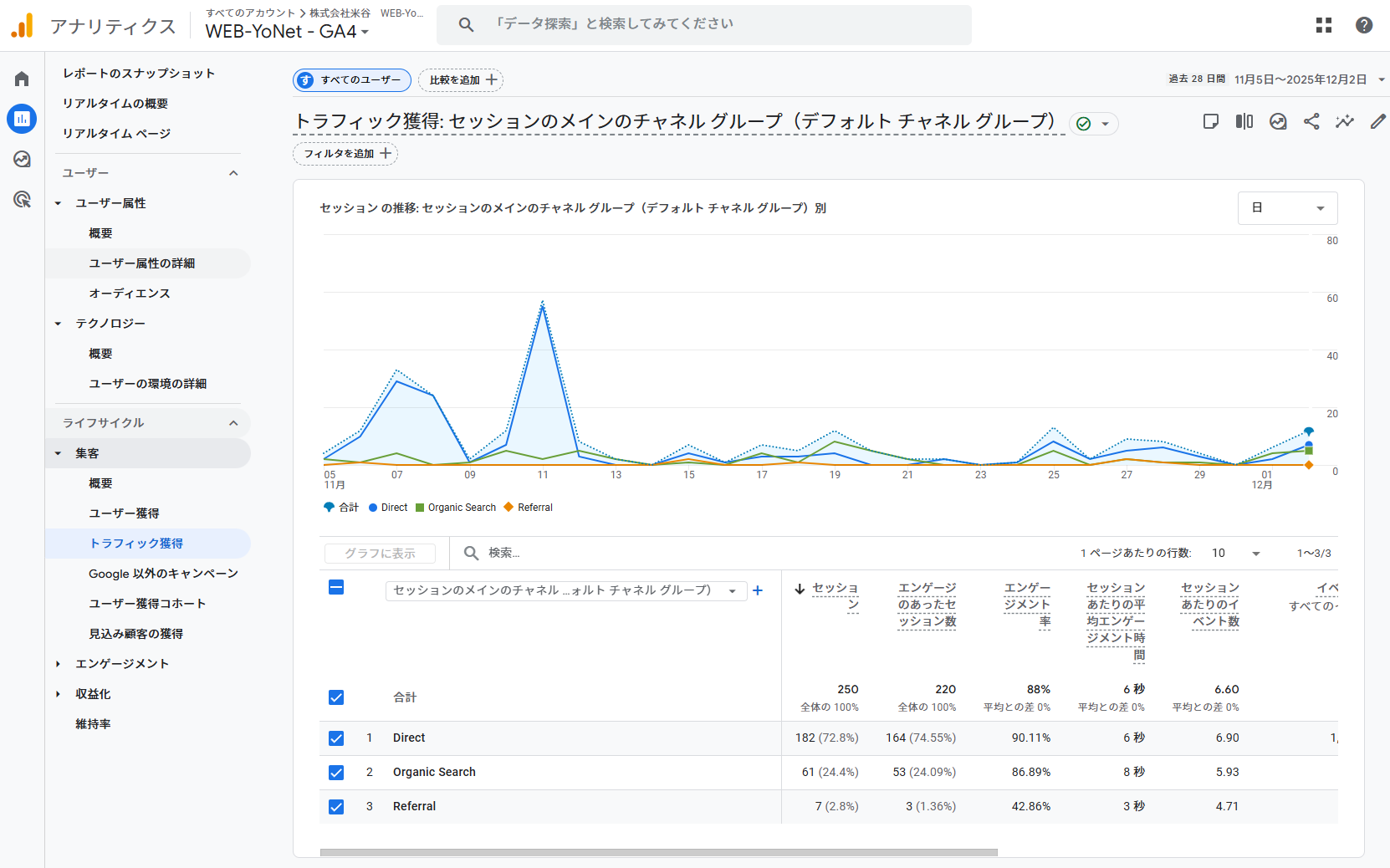Select ユーザー獲得 in the sidebar

tap(124, 513)
